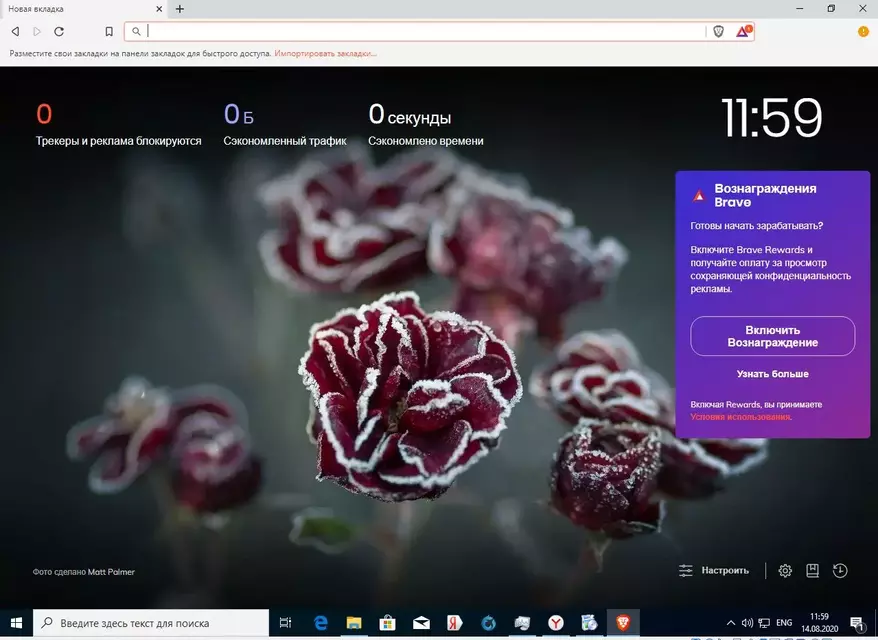
Task: Open bookmarks icon at bottom right
Action: (x=812, y=571)
